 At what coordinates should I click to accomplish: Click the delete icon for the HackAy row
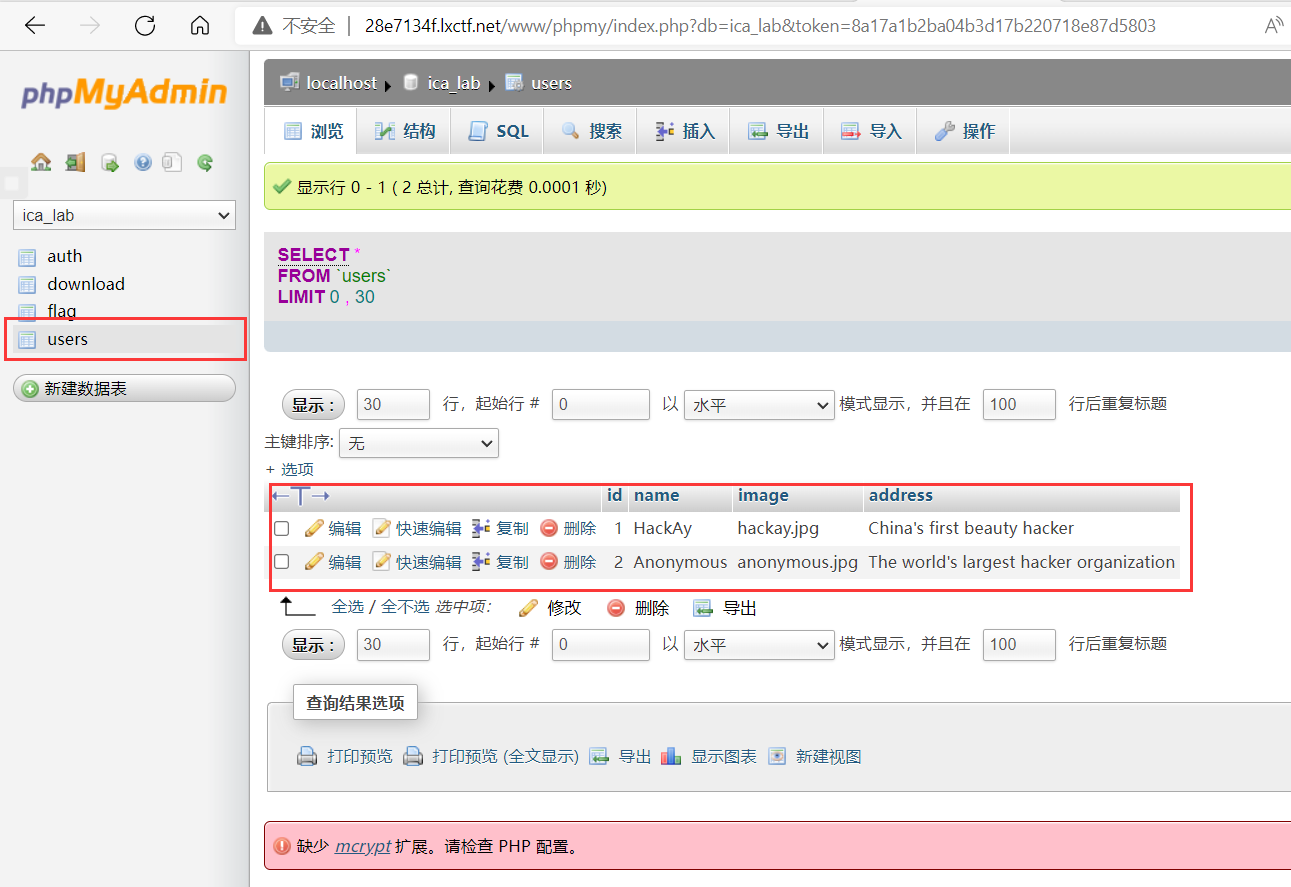549,528
